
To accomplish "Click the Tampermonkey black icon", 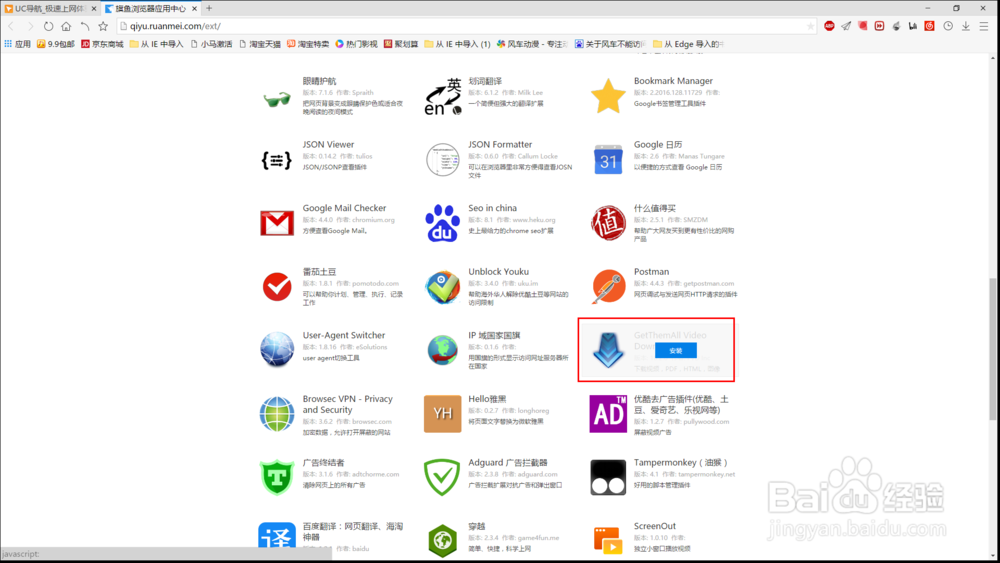I will click(x=608, y=478).
